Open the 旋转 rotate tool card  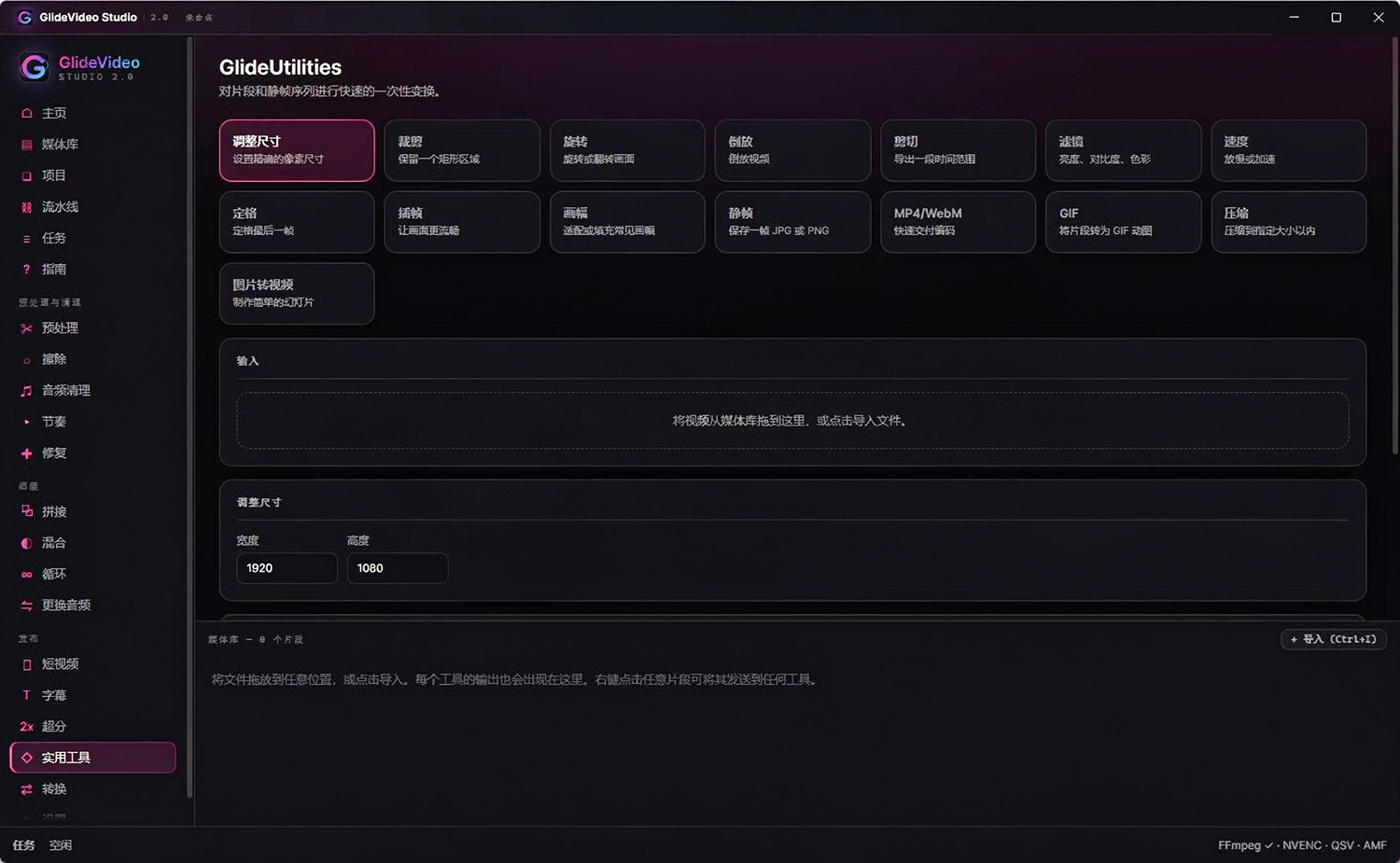627,150
